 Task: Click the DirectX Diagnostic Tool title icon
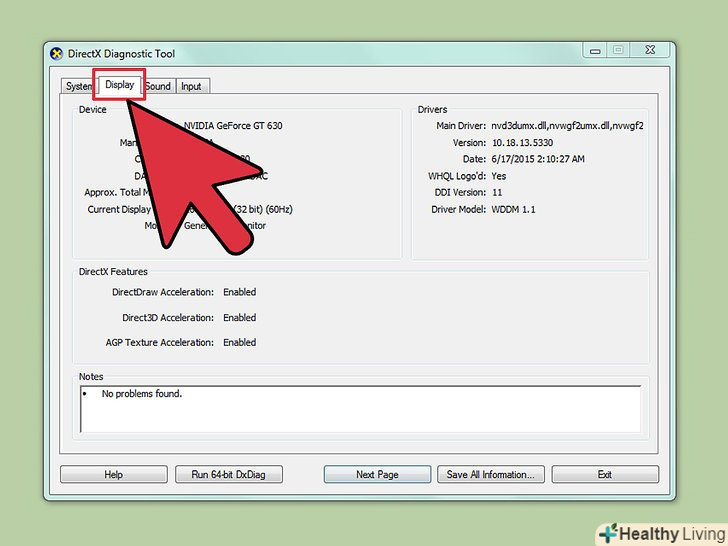pos(56,54)
